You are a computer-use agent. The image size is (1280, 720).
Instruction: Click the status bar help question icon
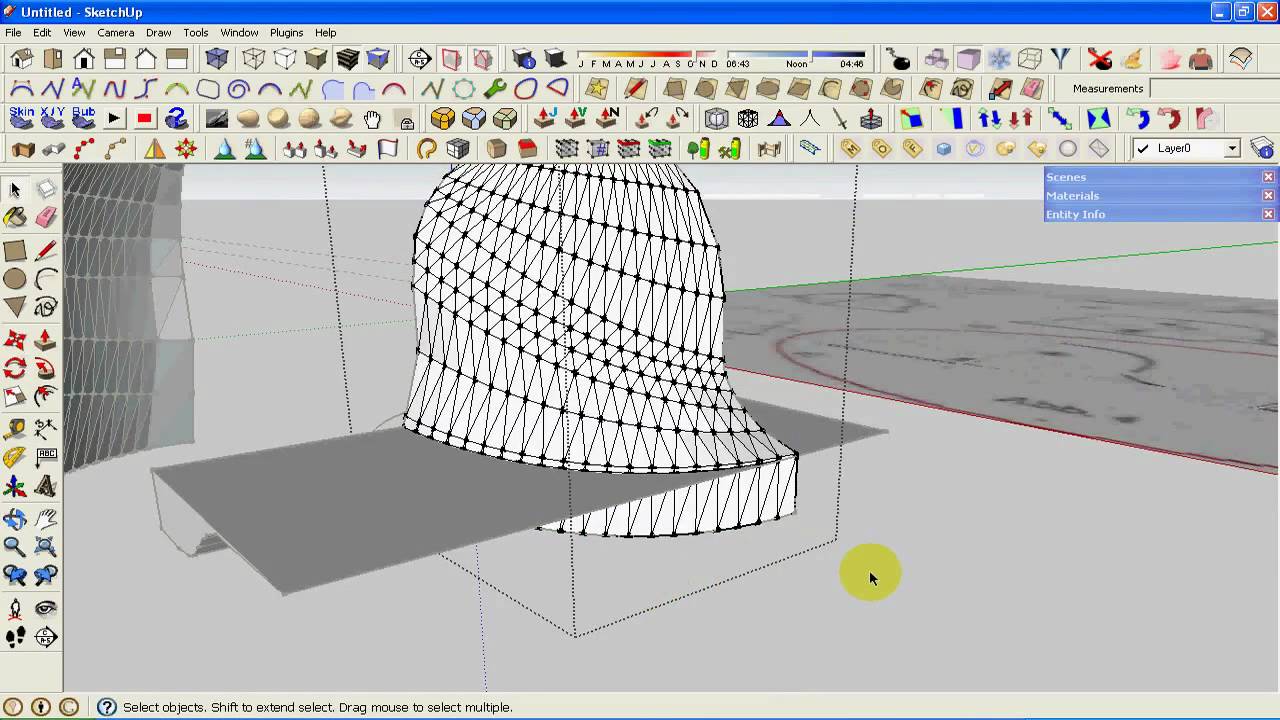pyautogui.click(x=107, y=707)
